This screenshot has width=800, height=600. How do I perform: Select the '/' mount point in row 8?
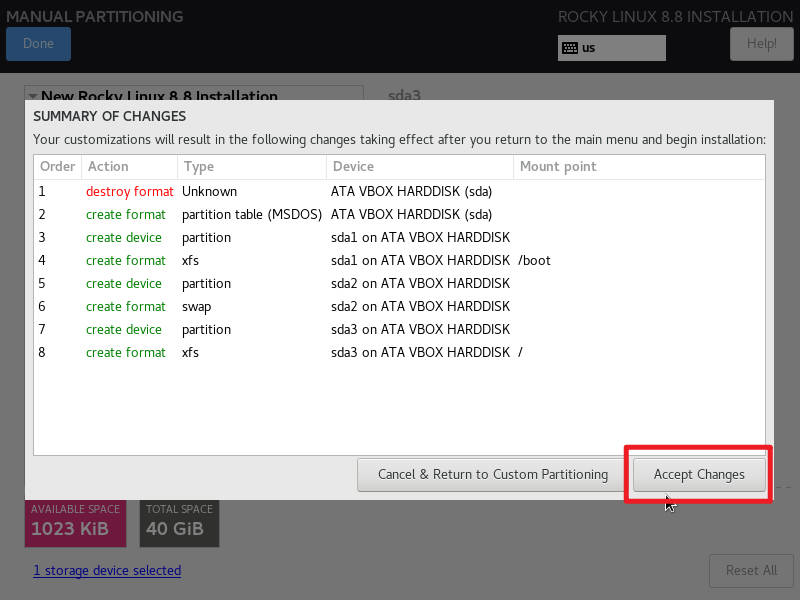(x=520, y=353)
